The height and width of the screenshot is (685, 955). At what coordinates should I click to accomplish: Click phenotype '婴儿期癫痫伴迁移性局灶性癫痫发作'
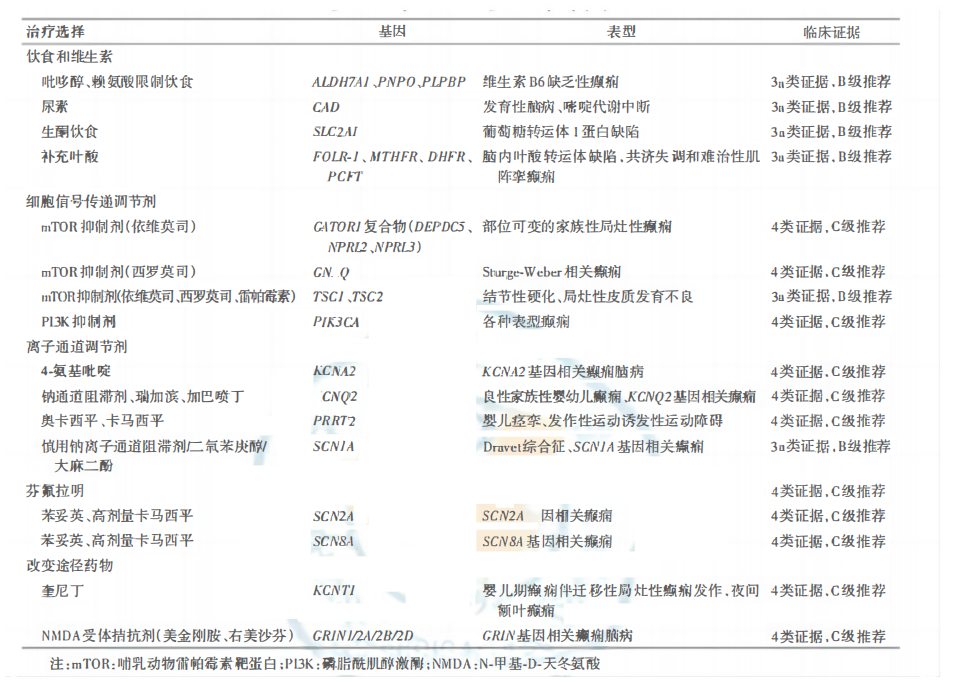pyautogui.click(x=602, y=591)
